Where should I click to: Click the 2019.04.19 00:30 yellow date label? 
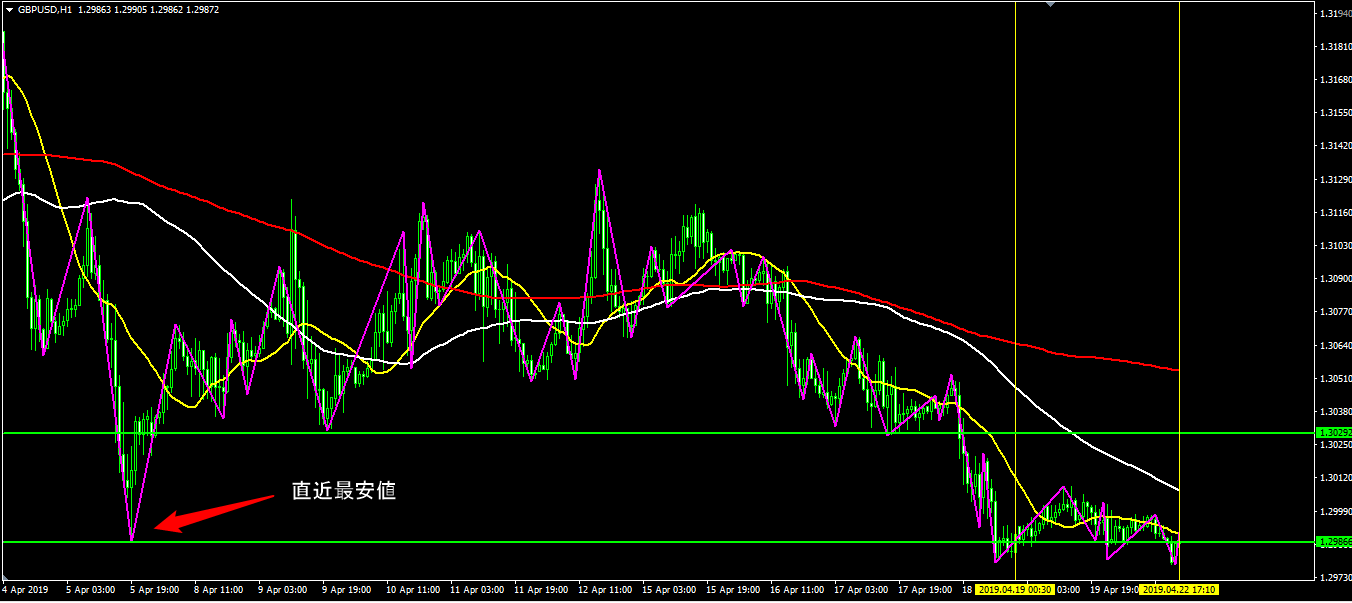click(1014, 590)
